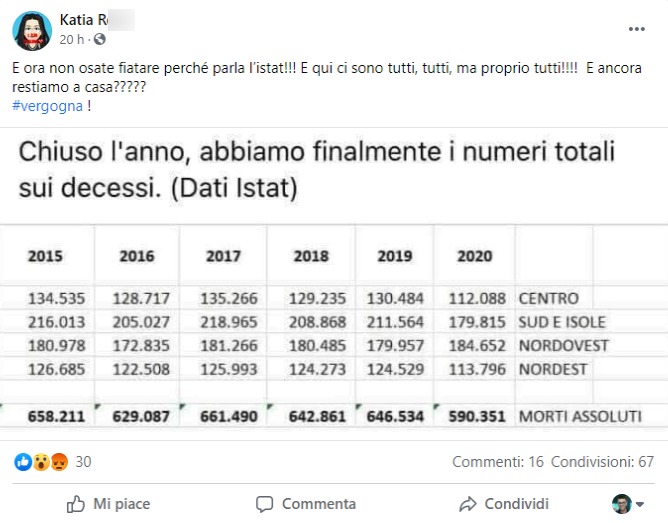View the Condivisioni: 67 shares list

pyautogui.click(x=602, y=462)
